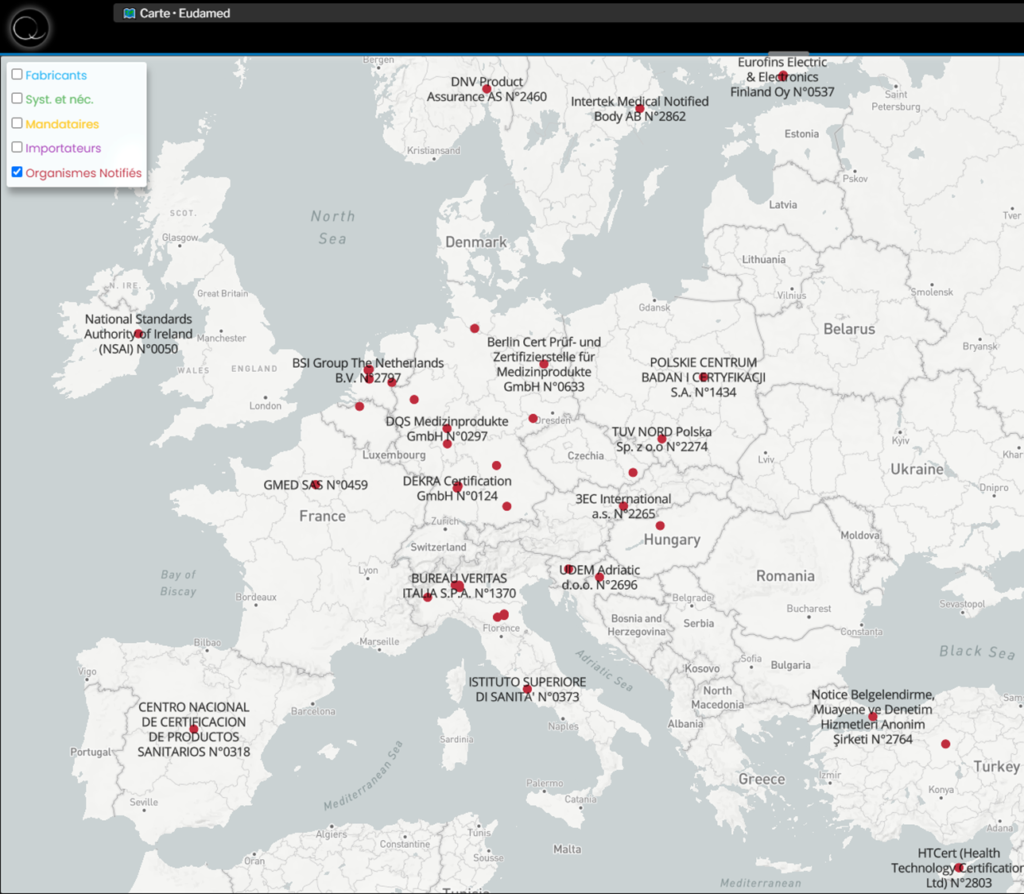
Task: Click the red marker in Belgium
Action: [359, 406]
